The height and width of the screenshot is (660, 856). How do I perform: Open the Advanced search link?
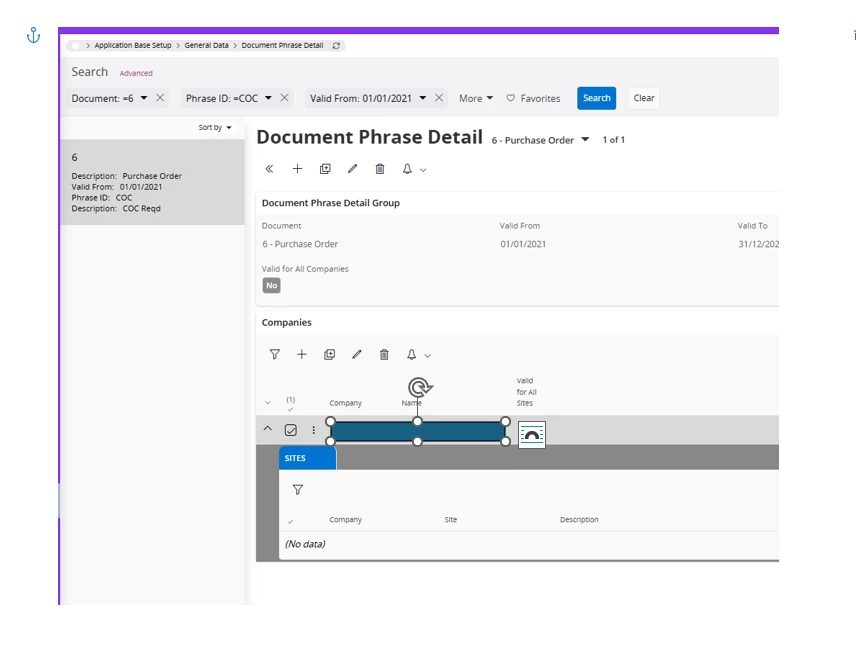(x=136, y=73)
